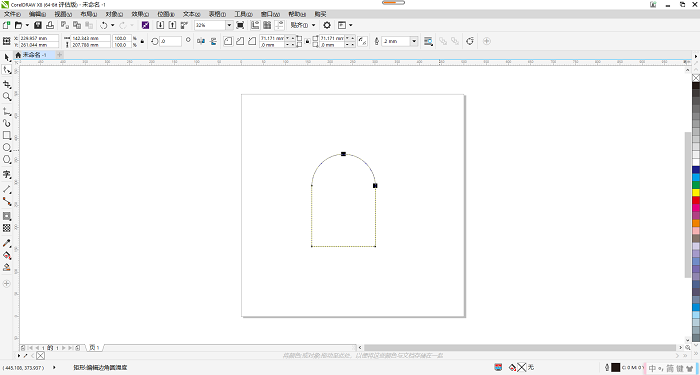
Task: Expand the Undo history dropdown arrow
Action: click(112, 25)
